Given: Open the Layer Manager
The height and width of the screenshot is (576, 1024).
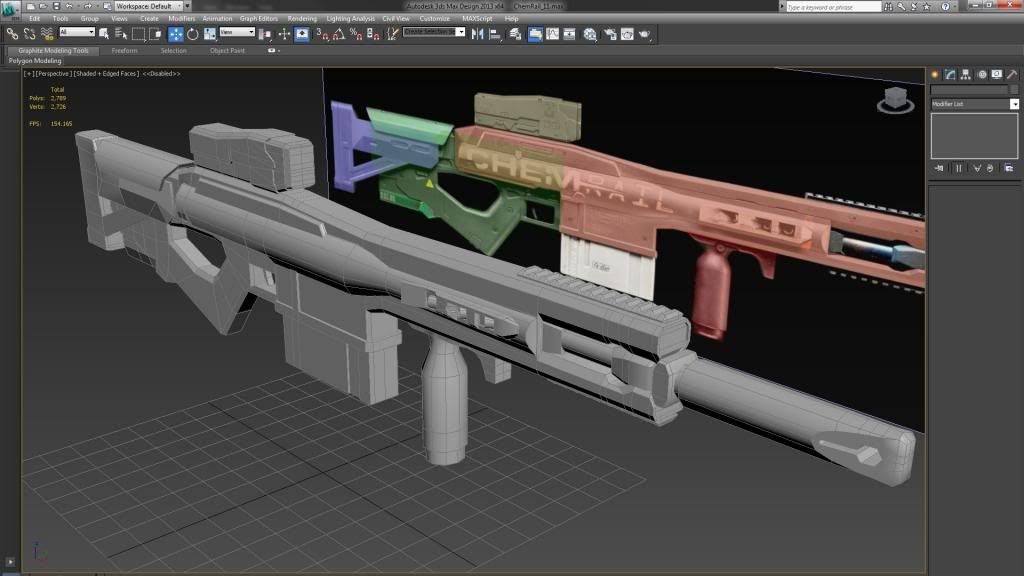Looking at the screenshot, I should pos(515,34).
